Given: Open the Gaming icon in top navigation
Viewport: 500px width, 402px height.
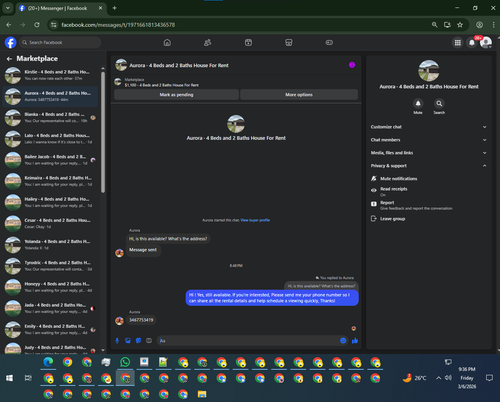Looking at the screenshot, I should [329, 43].
